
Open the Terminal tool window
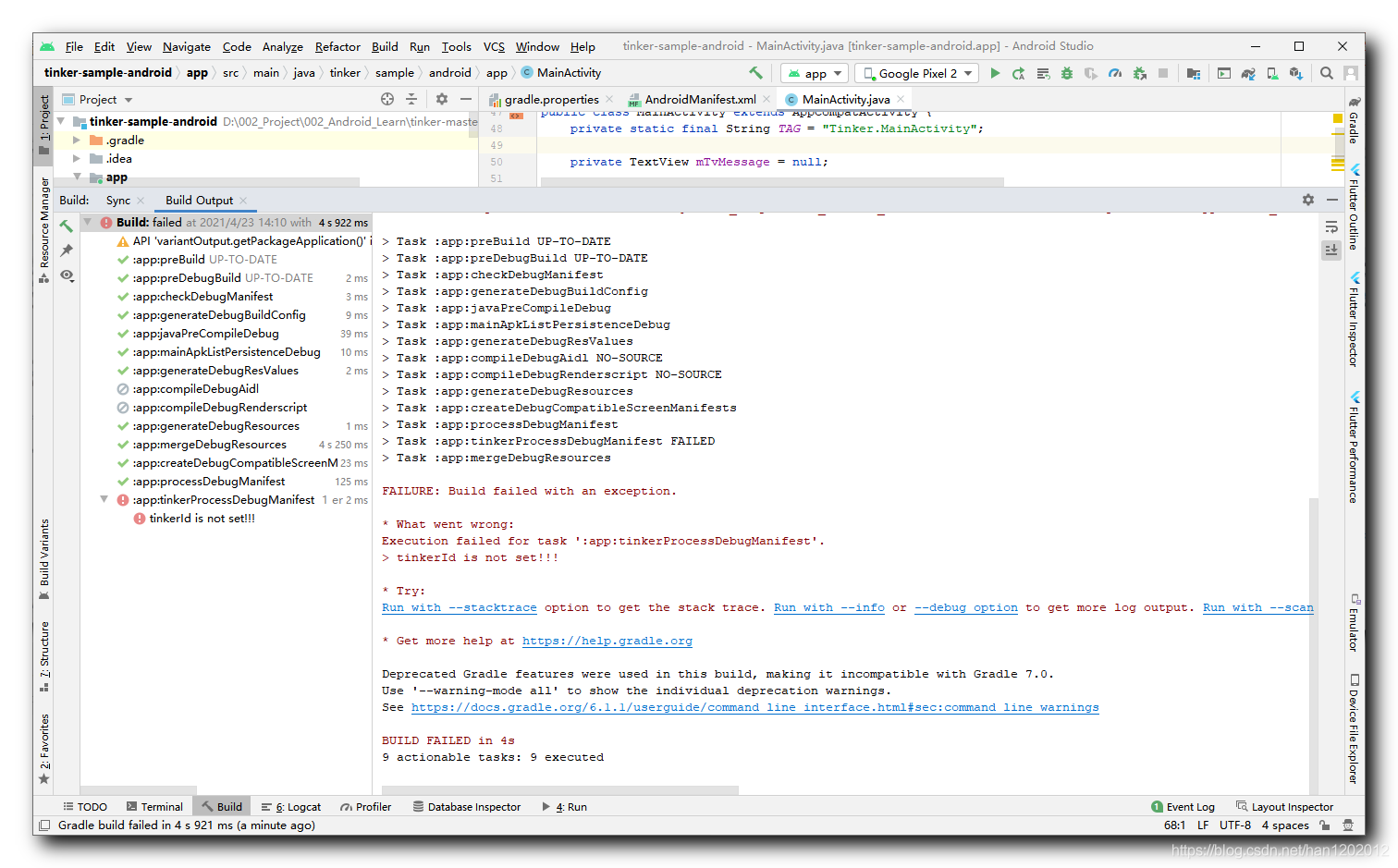(154, 807)
